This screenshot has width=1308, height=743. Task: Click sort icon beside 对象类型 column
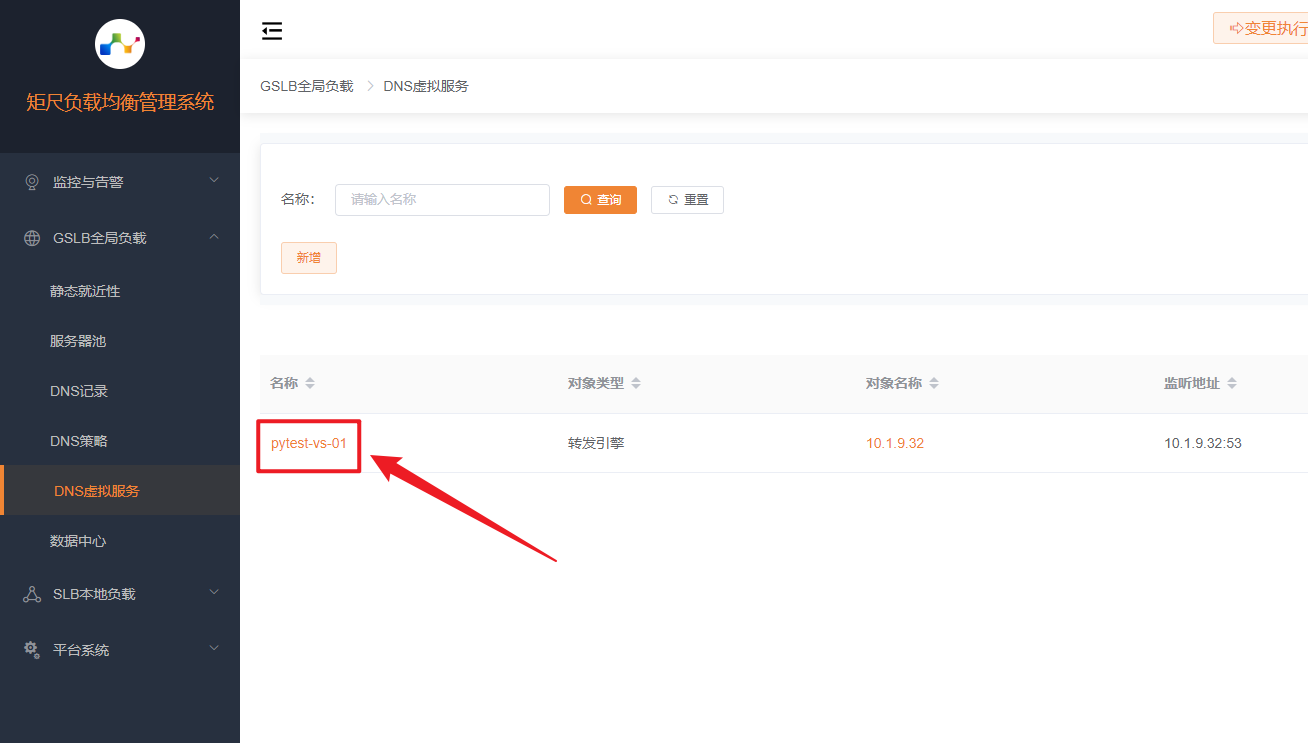coord(636,384)
